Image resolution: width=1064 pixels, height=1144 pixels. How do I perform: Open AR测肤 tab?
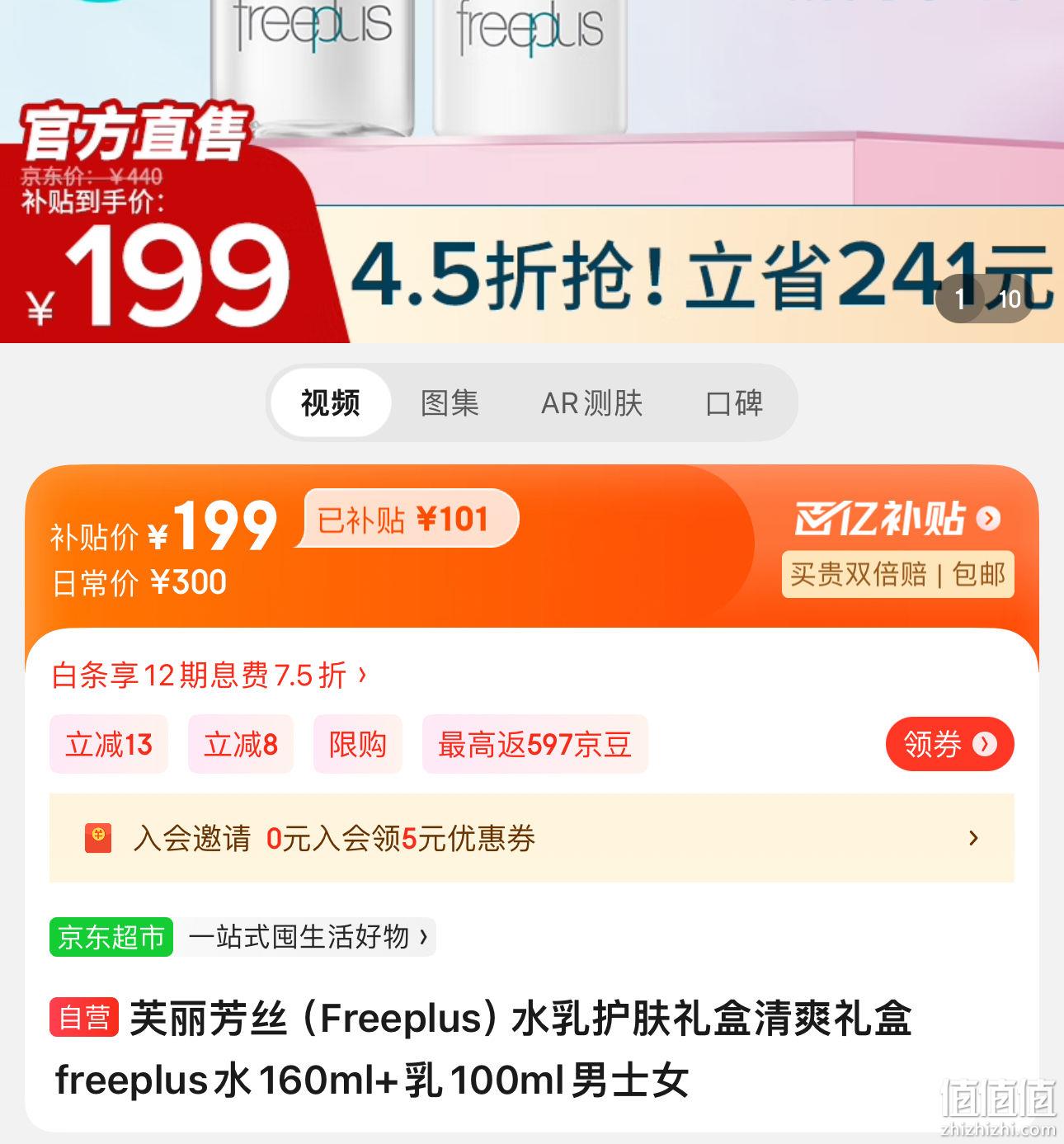tap(591, 403)
